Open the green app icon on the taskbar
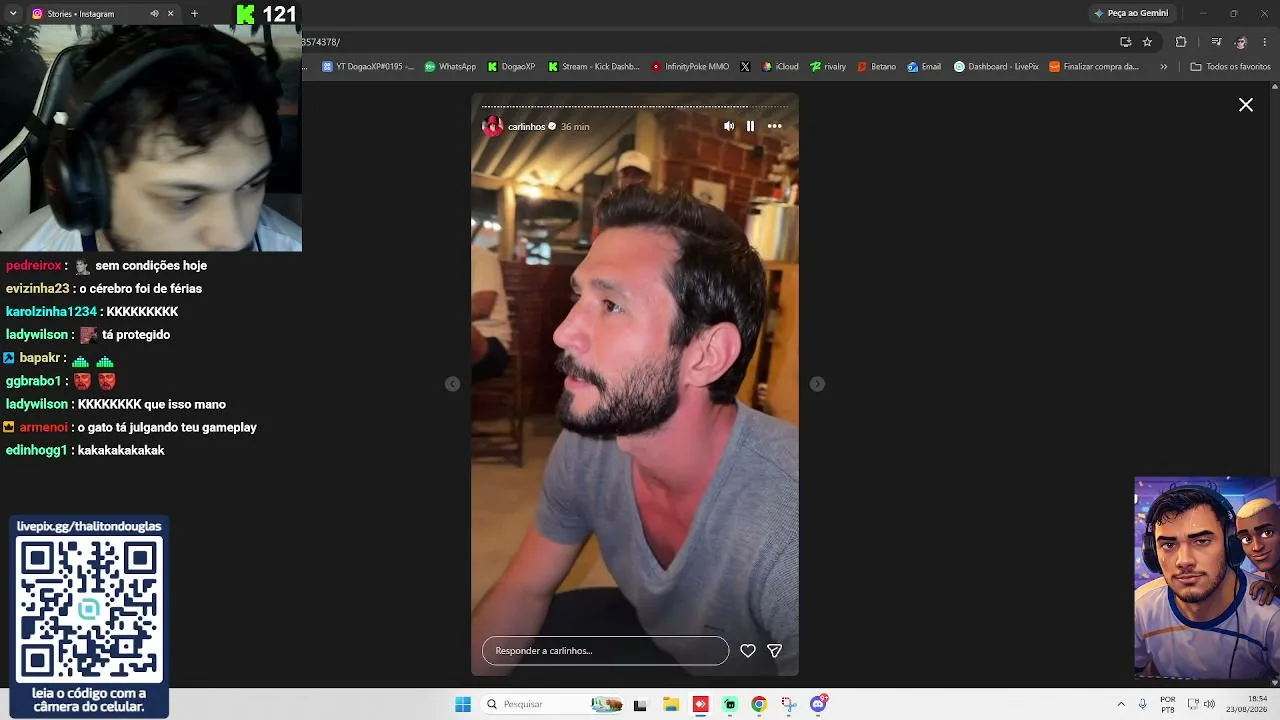 tap(730, 704)
